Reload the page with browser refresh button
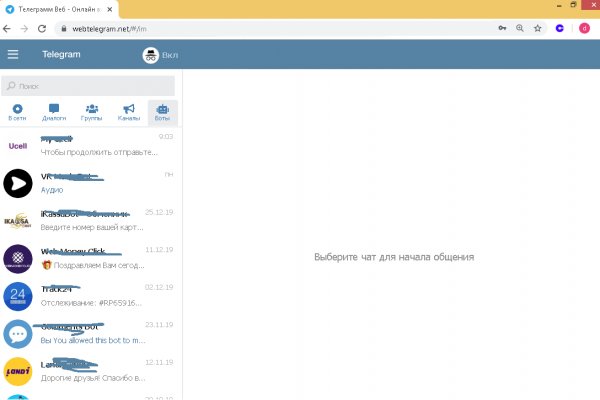The image size is (600, 400). tap(40, 28)
